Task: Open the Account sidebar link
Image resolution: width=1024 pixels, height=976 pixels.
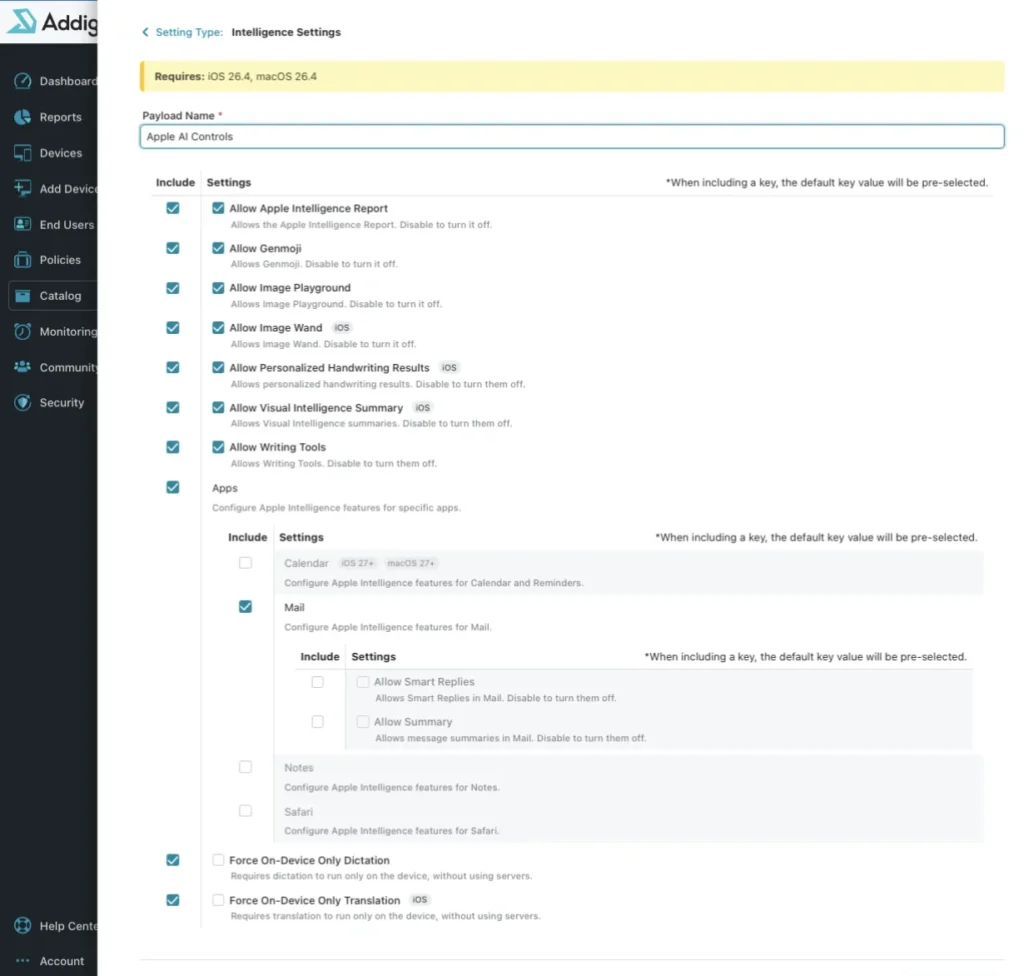Action: (x=61, y=961)
